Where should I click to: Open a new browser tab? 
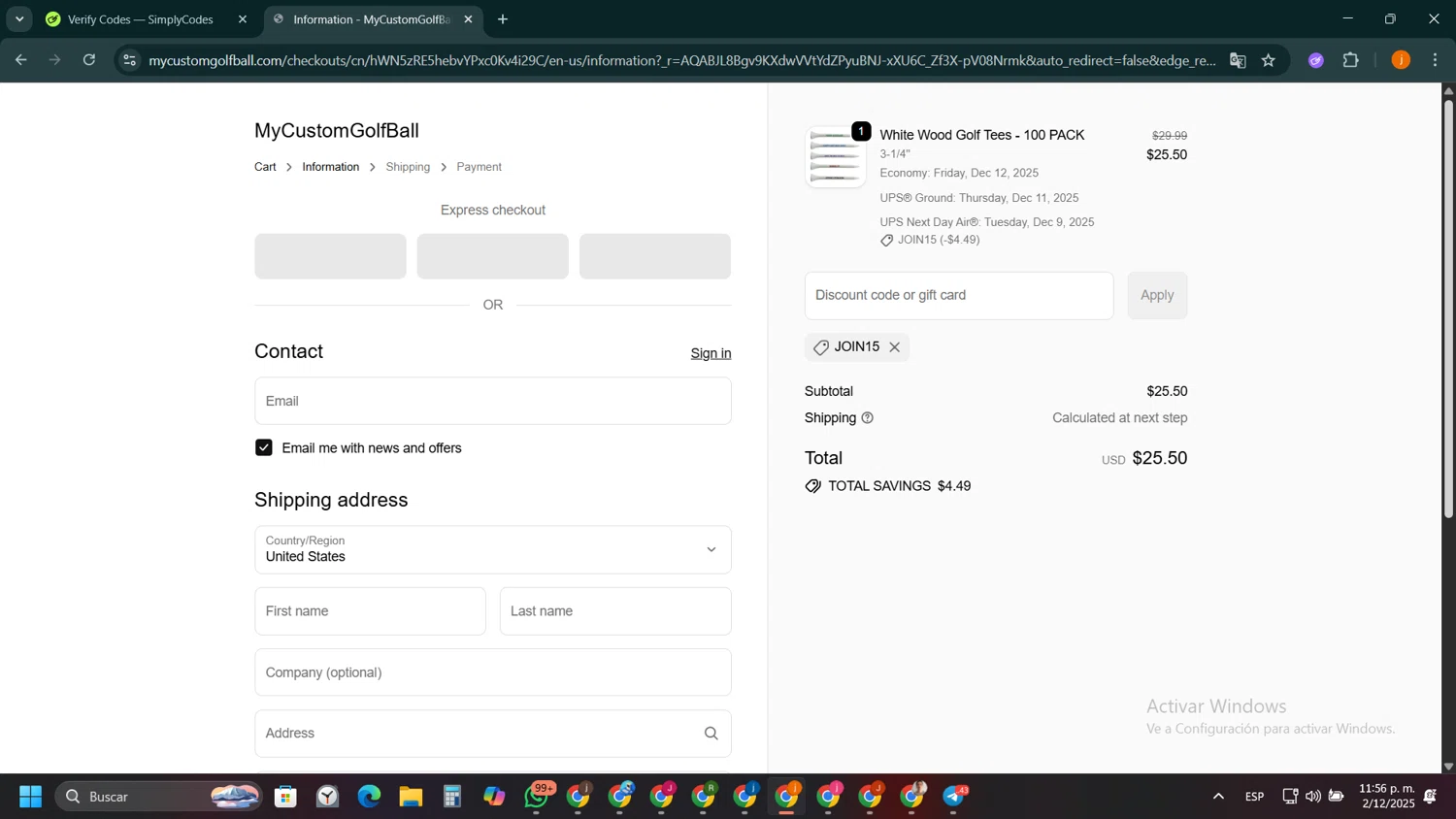(503, 19)
